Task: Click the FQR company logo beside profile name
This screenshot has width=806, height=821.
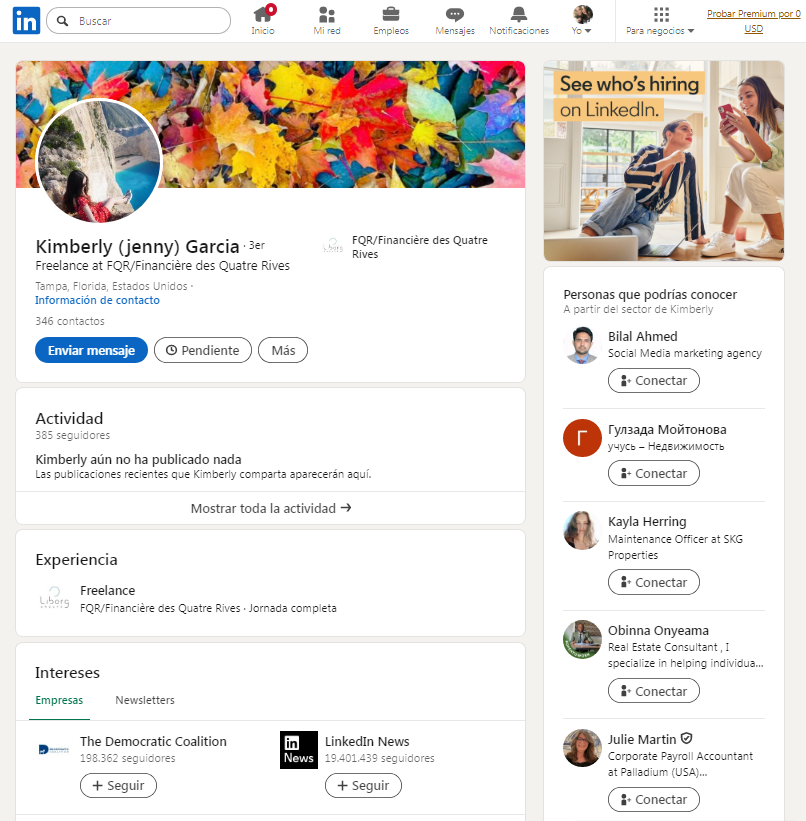Action: pos(333,245)
